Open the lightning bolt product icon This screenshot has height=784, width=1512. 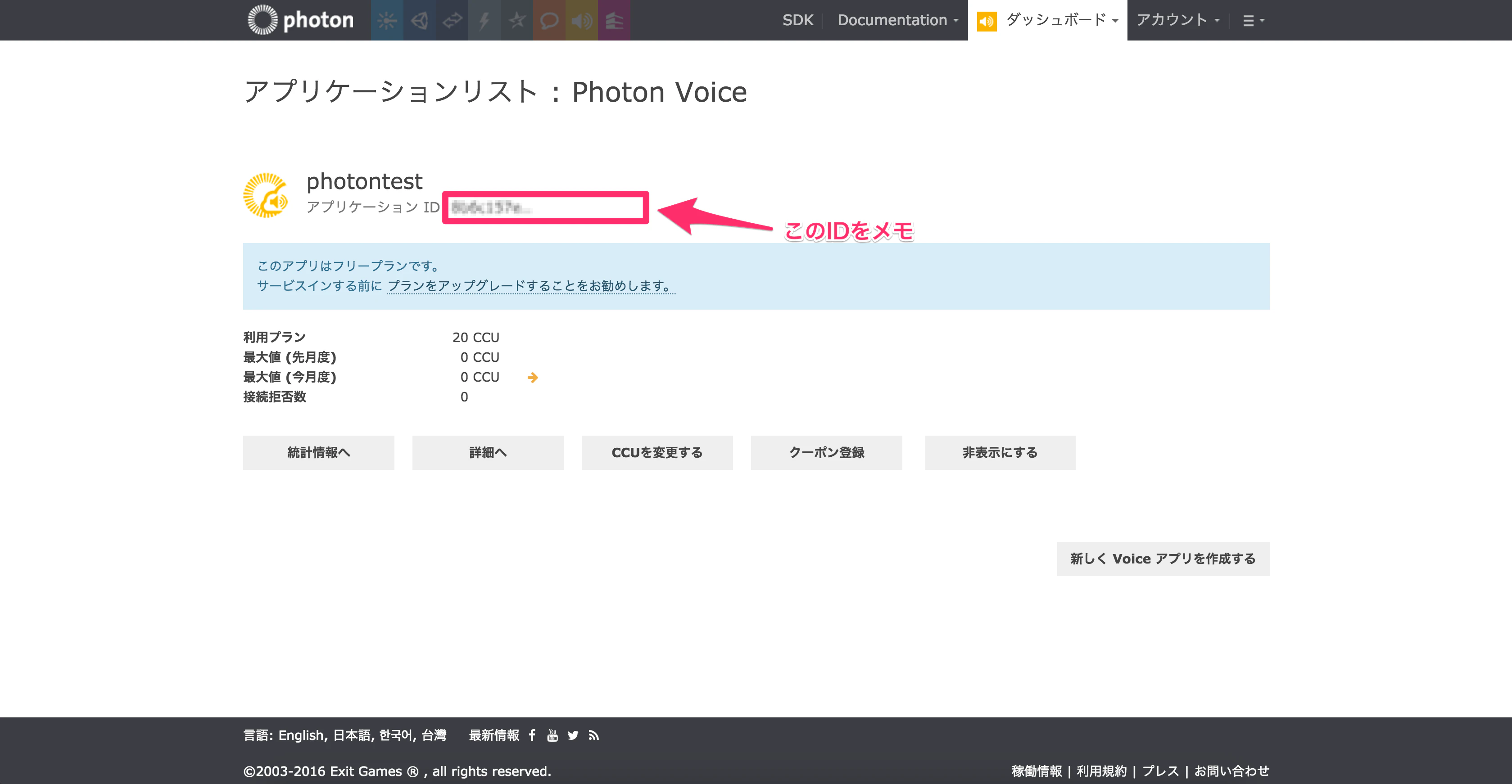tap(484, 21)
